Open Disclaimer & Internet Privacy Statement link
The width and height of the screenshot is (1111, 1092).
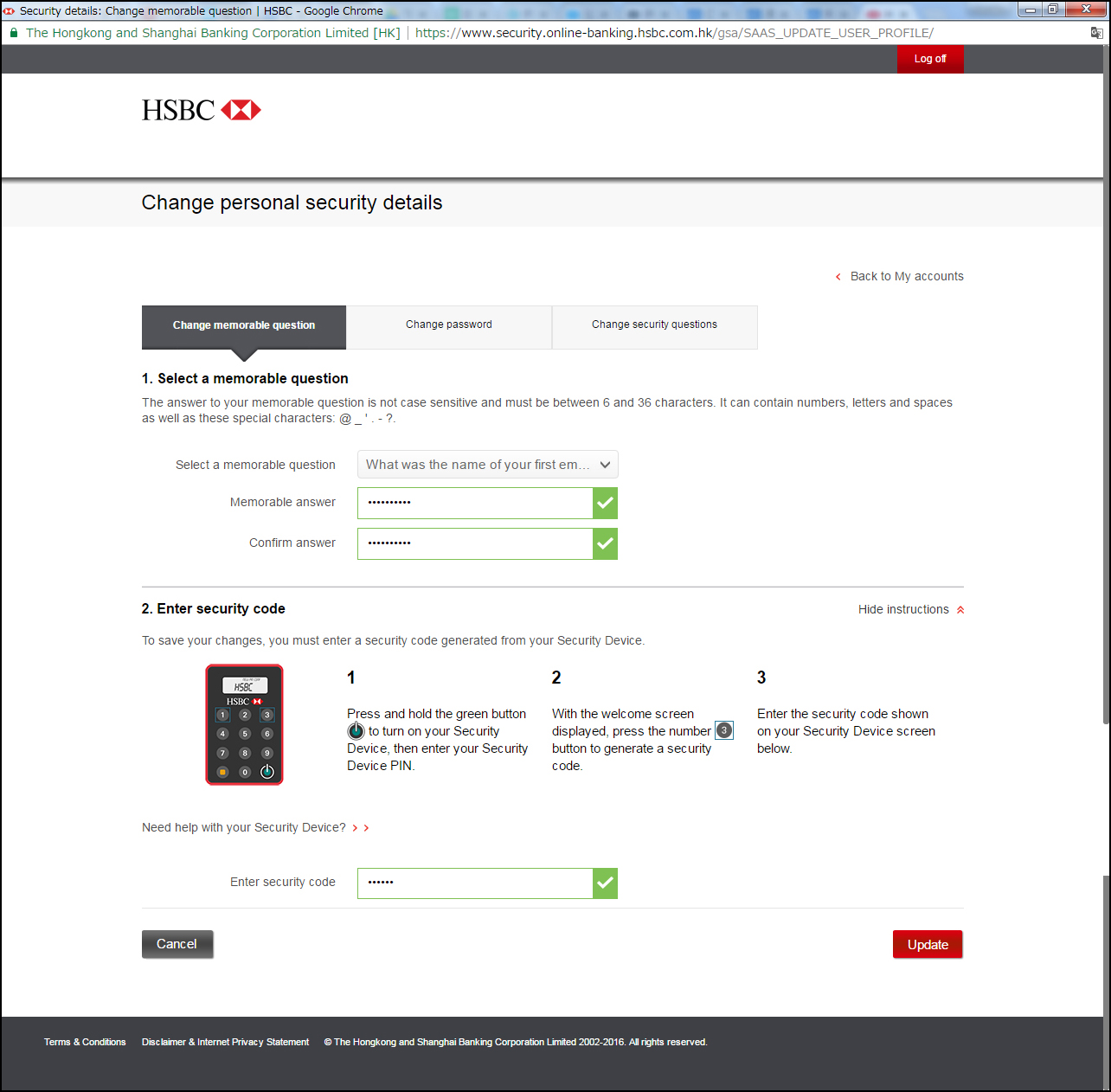coord(225,1042)
